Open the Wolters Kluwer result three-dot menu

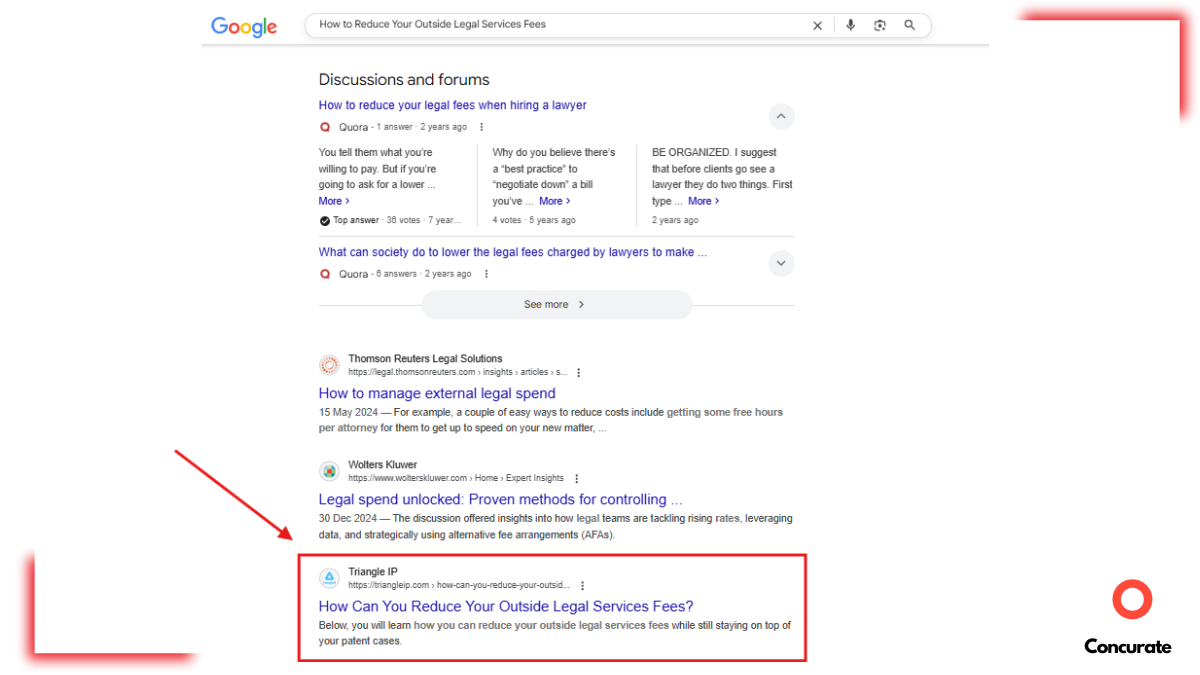click(576, 479)
